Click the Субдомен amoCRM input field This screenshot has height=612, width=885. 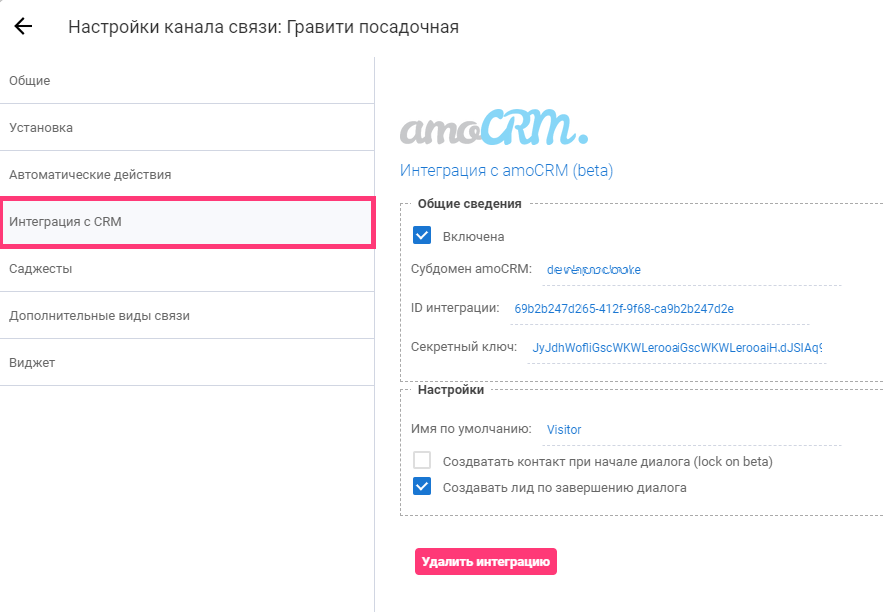pyautogui.click(x=690, y=270)
